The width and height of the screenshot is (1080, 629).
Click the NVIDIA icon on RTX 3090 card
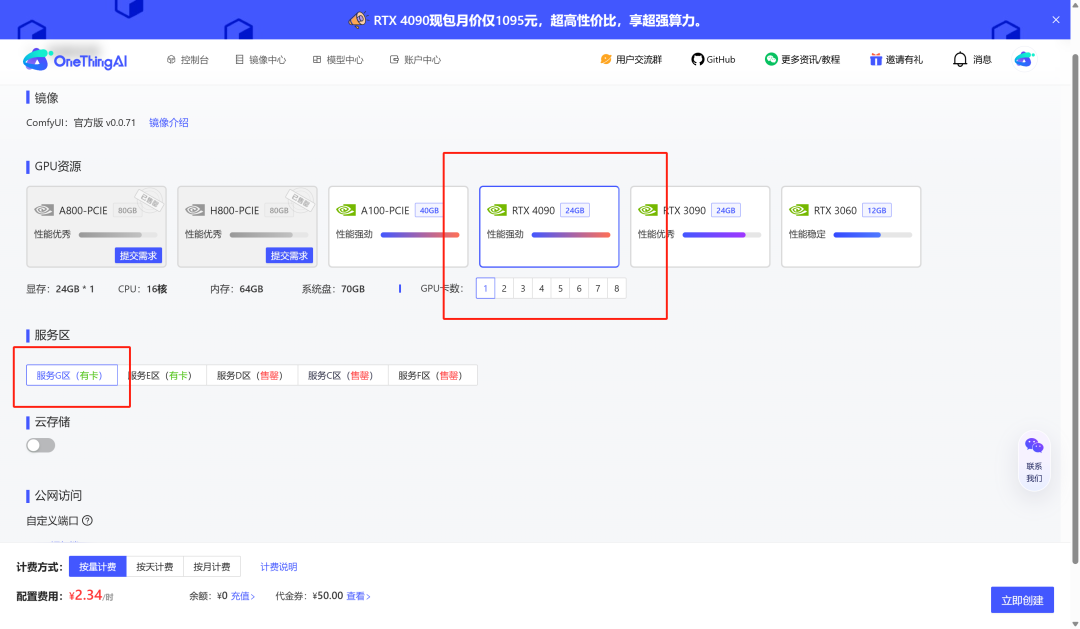coord(647,210)
